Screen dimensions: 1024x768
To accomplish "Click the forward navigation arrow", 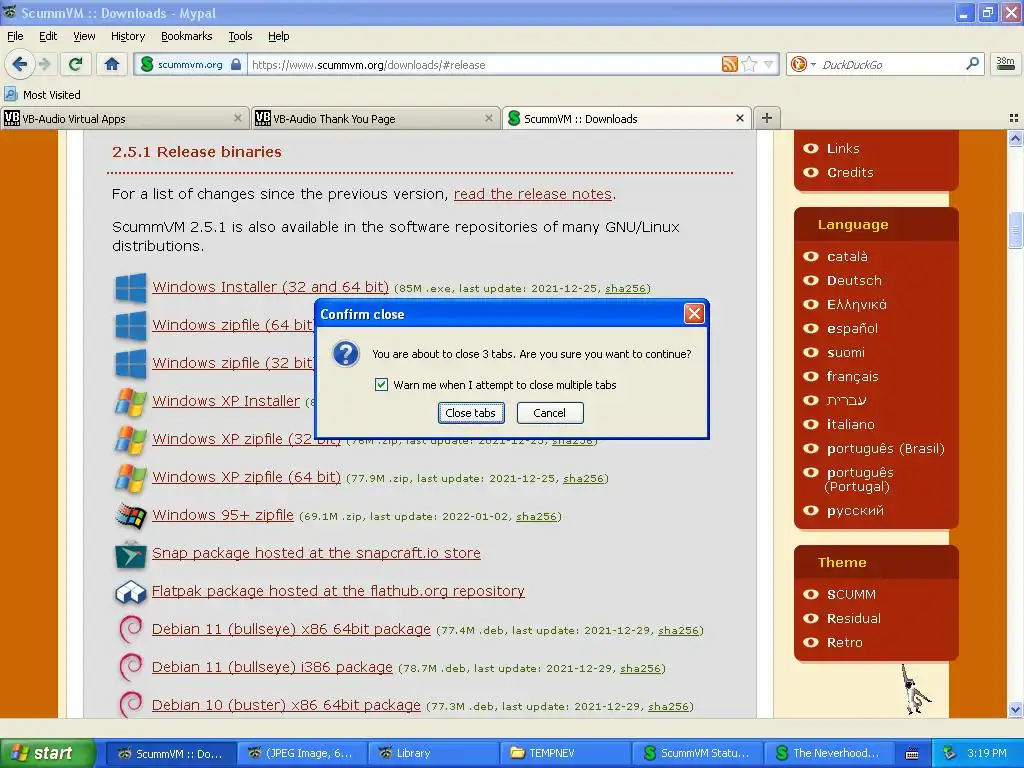I will [44, 64].
